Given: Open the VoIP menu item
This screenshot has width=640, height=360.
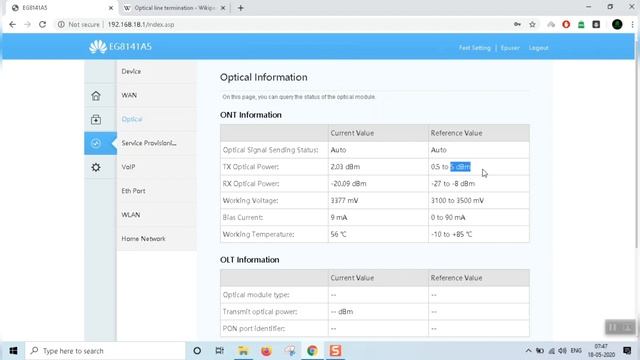Looking at the screenshot, I should (157, 167).
